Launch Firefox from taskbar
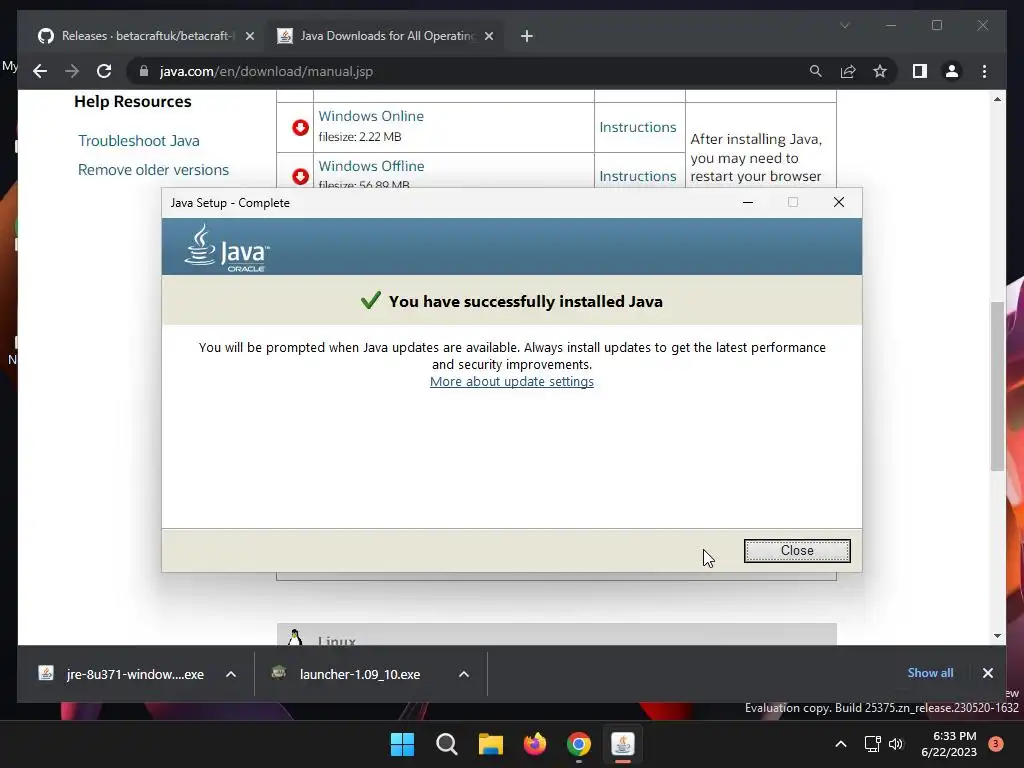The width and height of the screenshot is (1024, 768). [535, 744]
